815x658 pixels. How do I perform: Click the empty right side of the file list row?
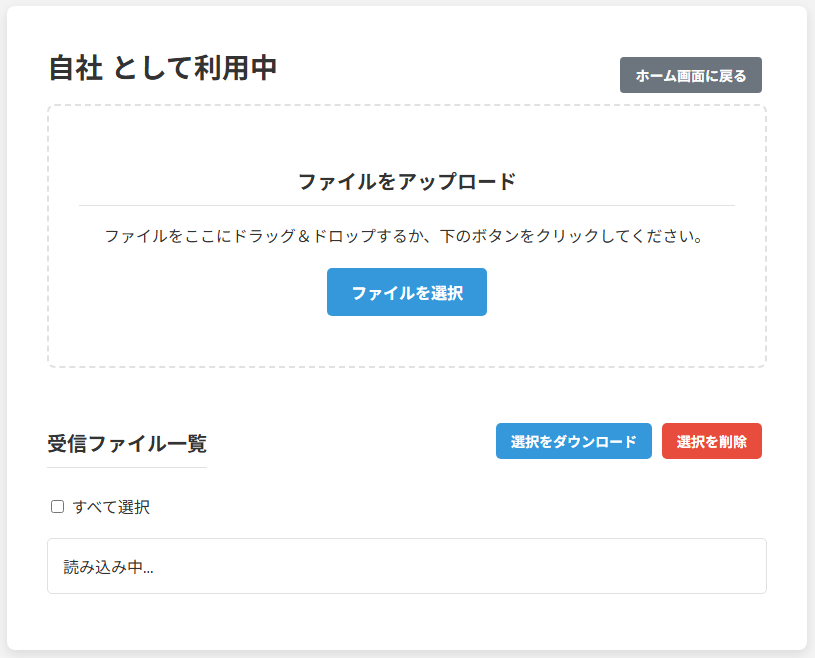pos(600,567)
